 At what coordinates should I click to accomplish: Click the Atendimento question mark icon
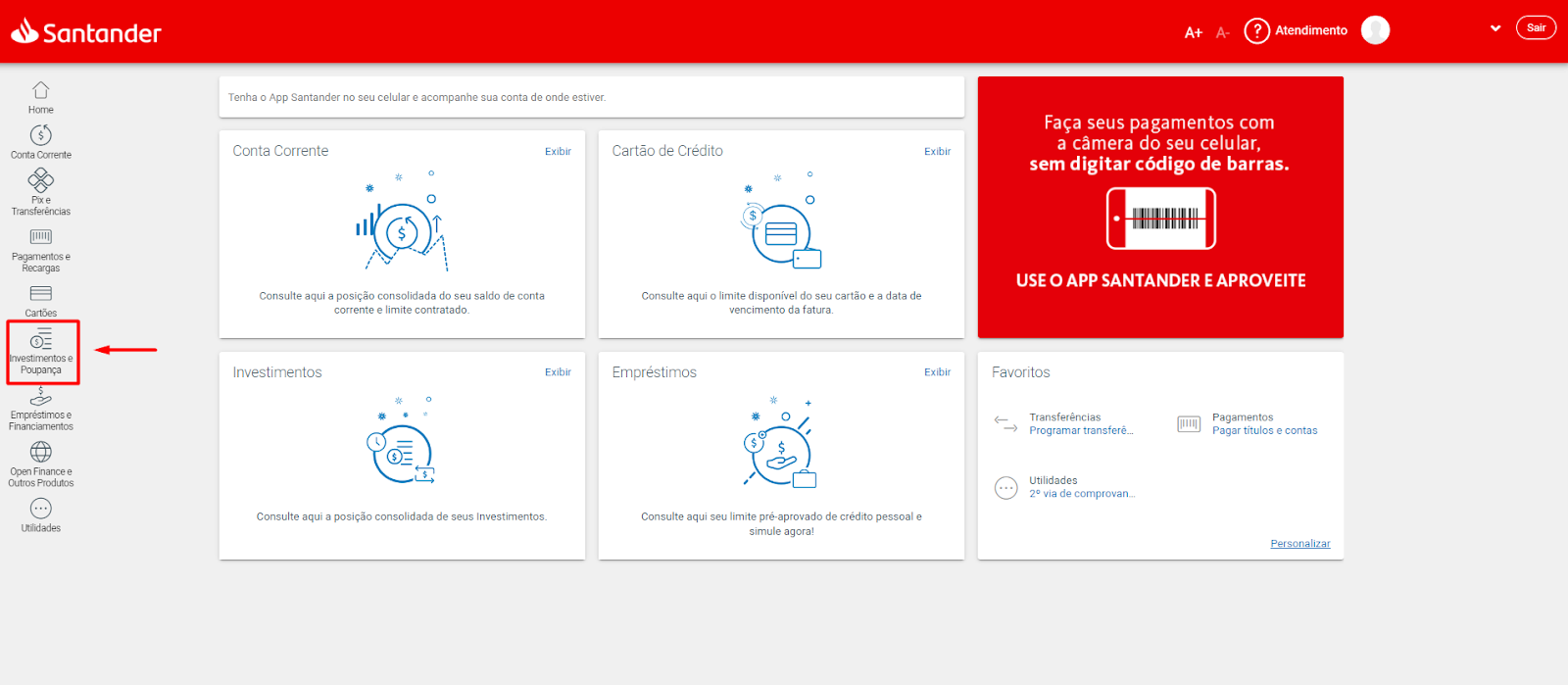(x=1256, y=30)
